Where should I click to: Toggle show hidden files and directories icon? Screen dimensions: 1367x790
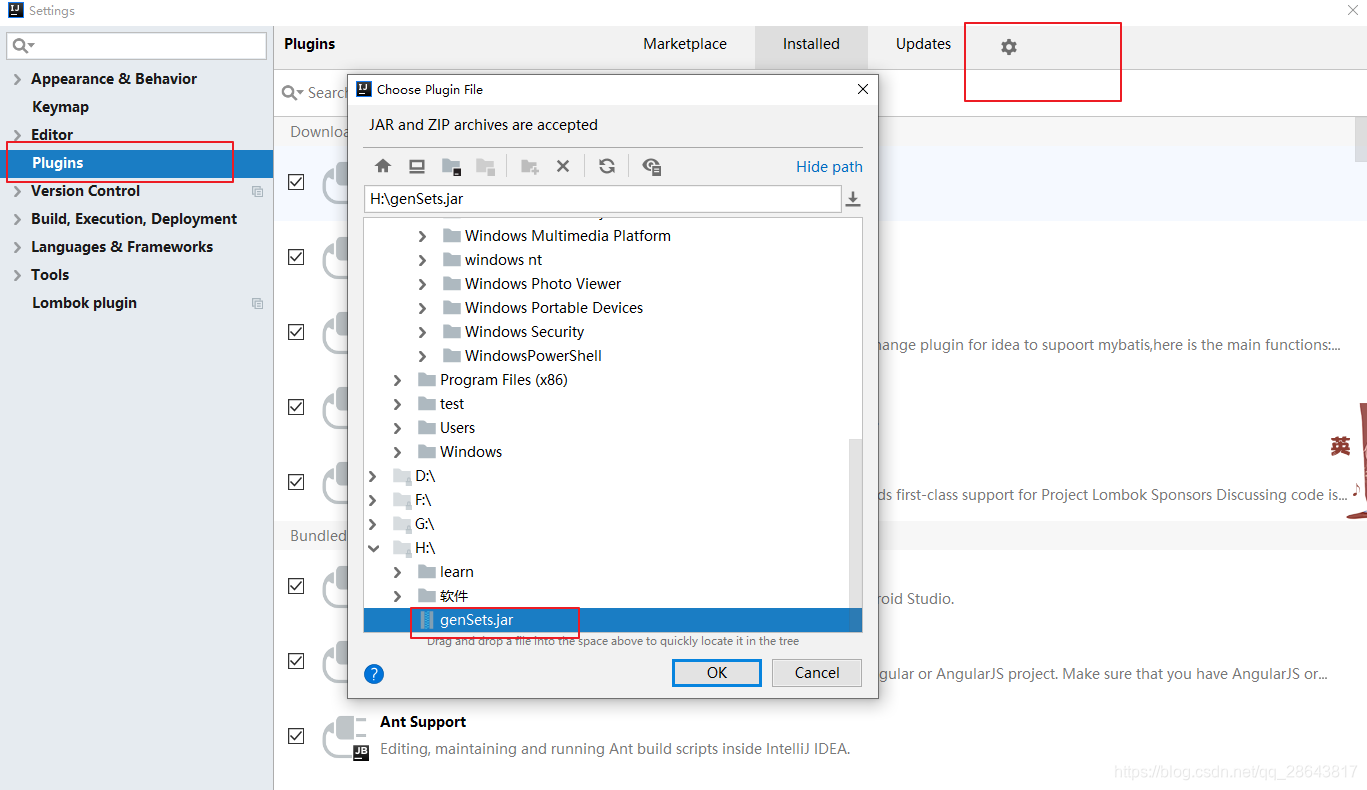pos(652,166)
